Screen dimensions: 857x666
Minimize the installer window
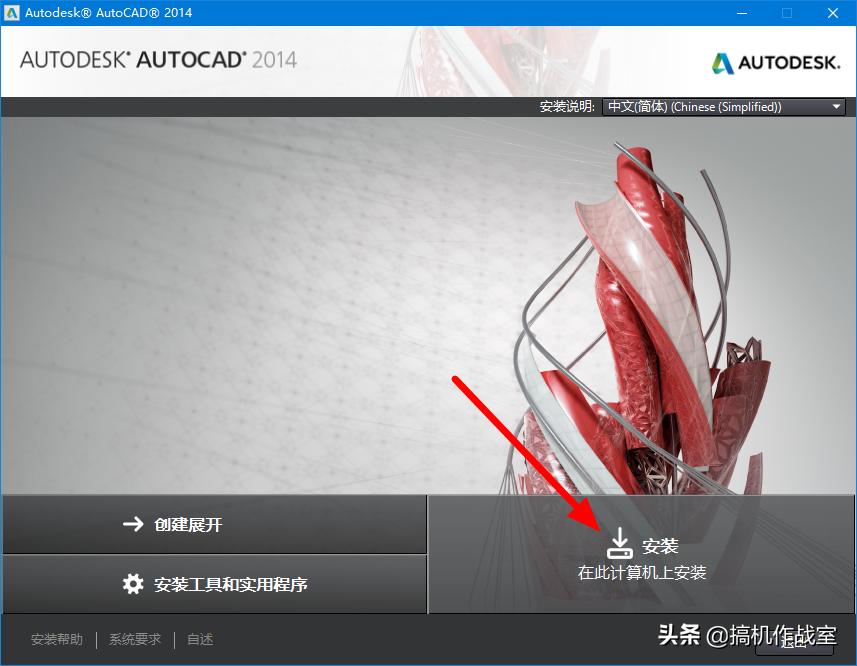[740, 13]
